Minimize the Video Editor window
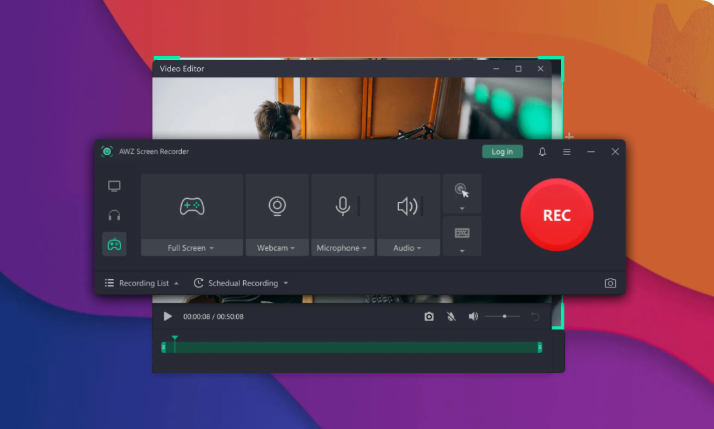 coord(496,69)
